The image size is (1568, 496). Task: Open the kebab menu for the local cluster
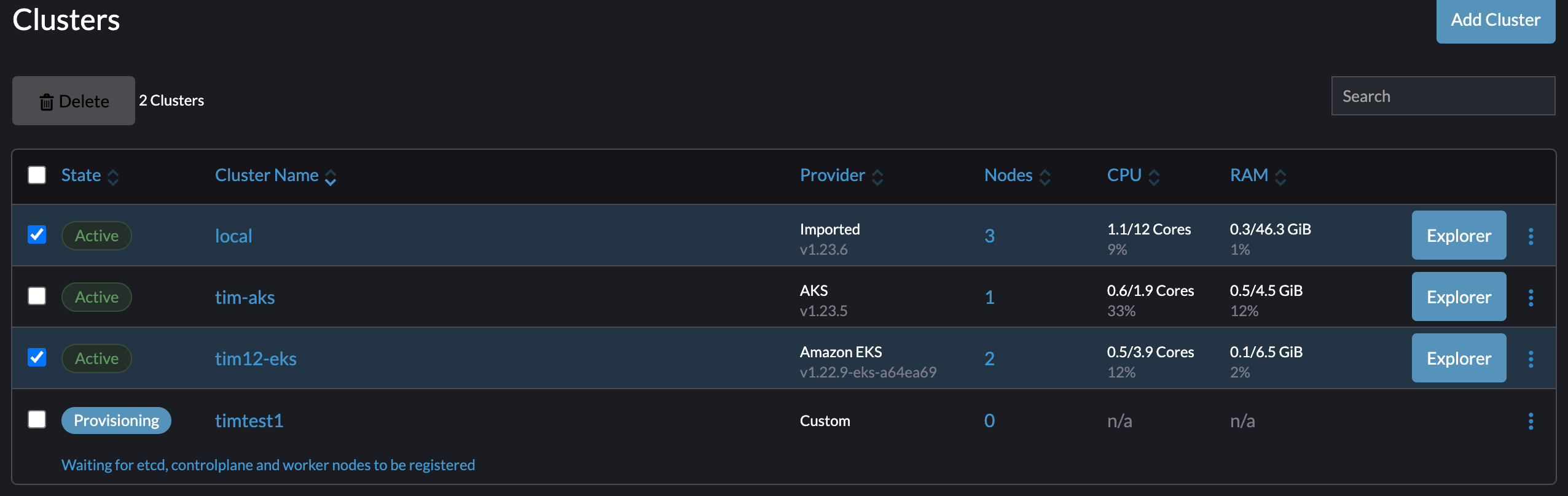1530,235
